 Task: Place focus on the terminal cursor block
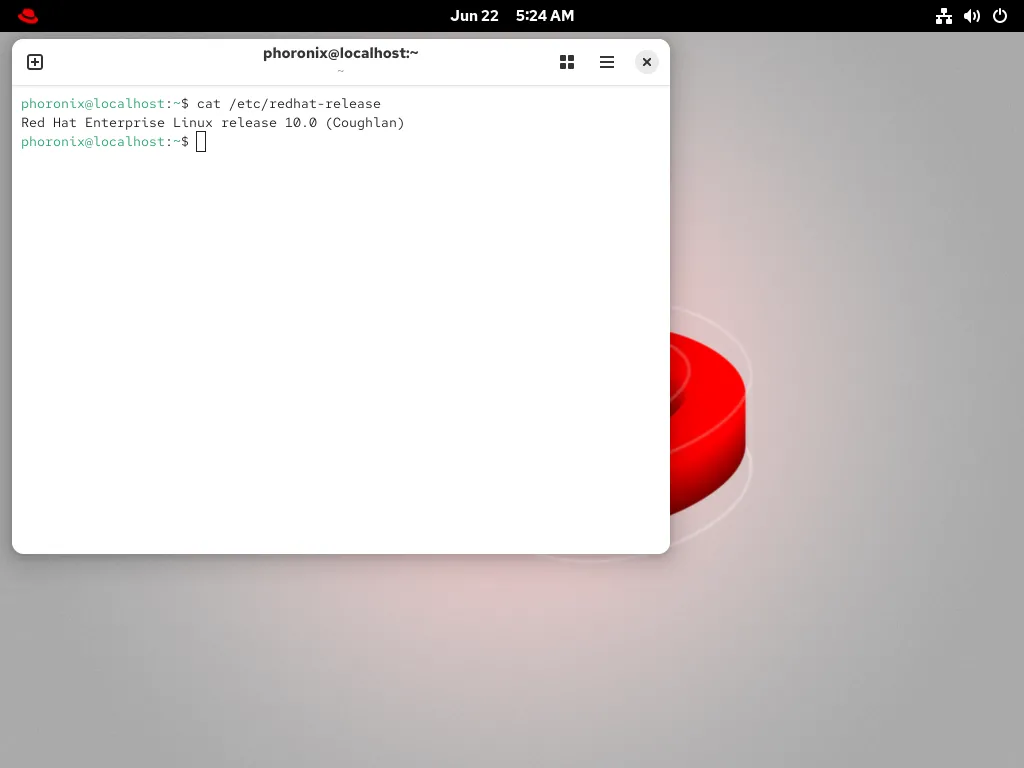201,142
